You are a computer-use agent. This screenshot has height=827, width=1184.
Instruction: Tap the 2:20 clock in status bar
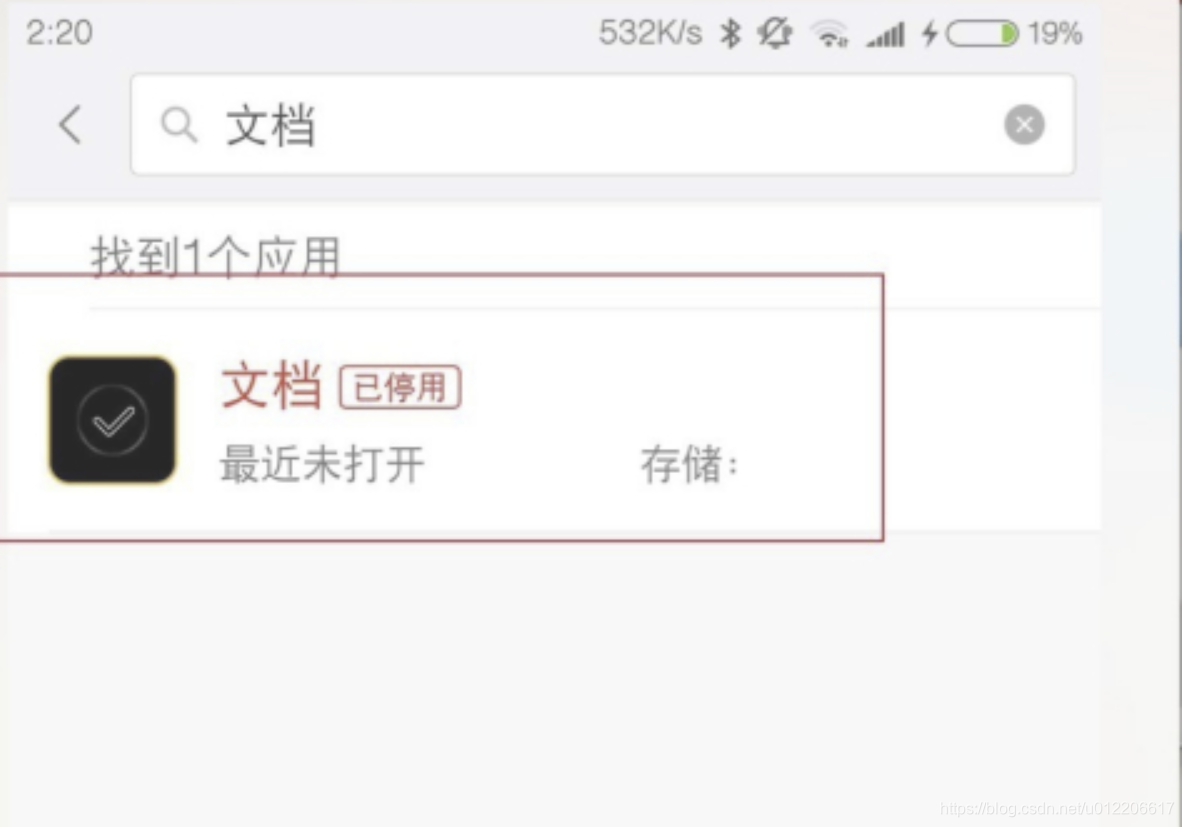59,33
